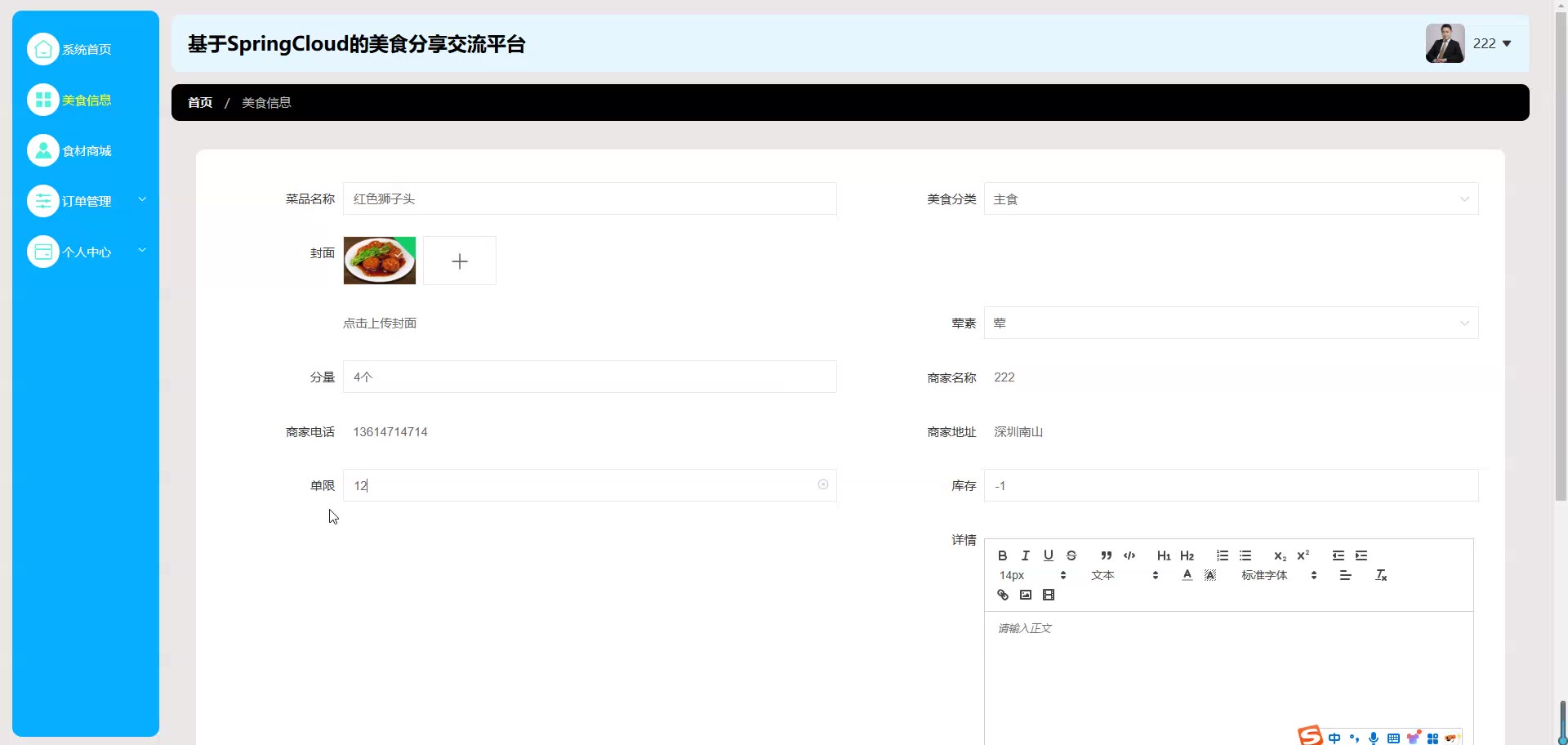Decrease indent with the outdent icon
Viewport: 1568px width, 745px height.
(x=1338, y=555)
